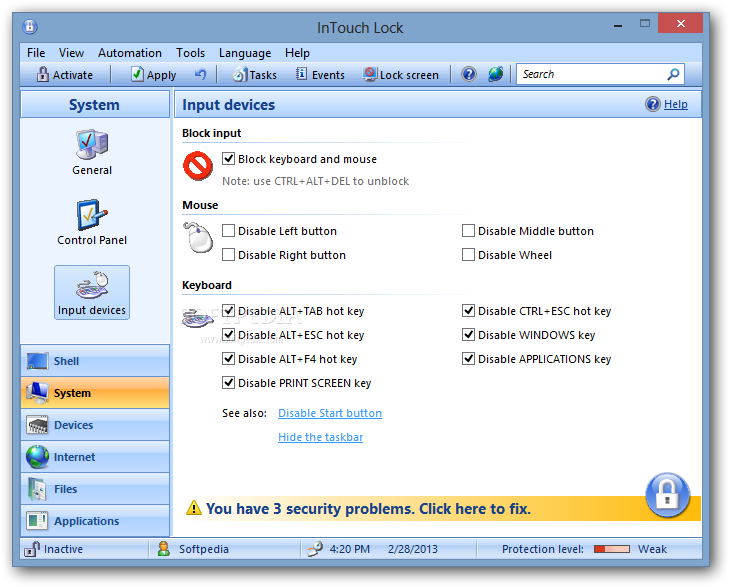Open the Help menu
This screenshot has height=587, width=730.
[297, 53]
